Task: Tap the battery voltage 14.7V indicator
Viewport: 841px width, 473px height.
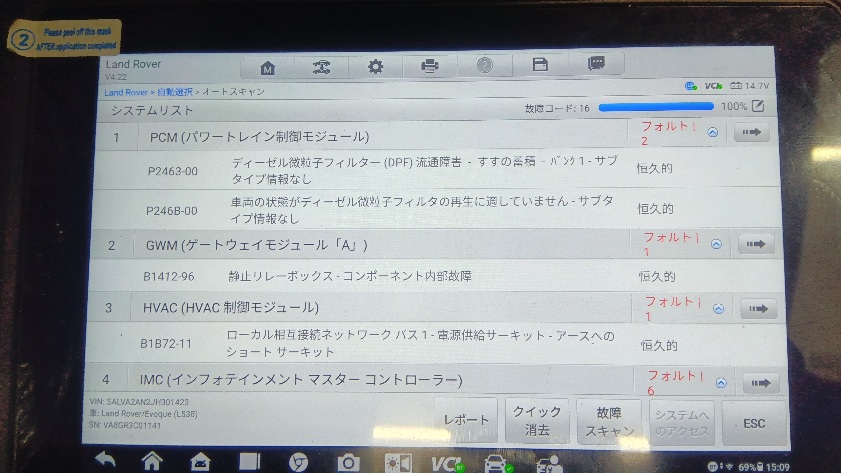Action: point(749,86)
